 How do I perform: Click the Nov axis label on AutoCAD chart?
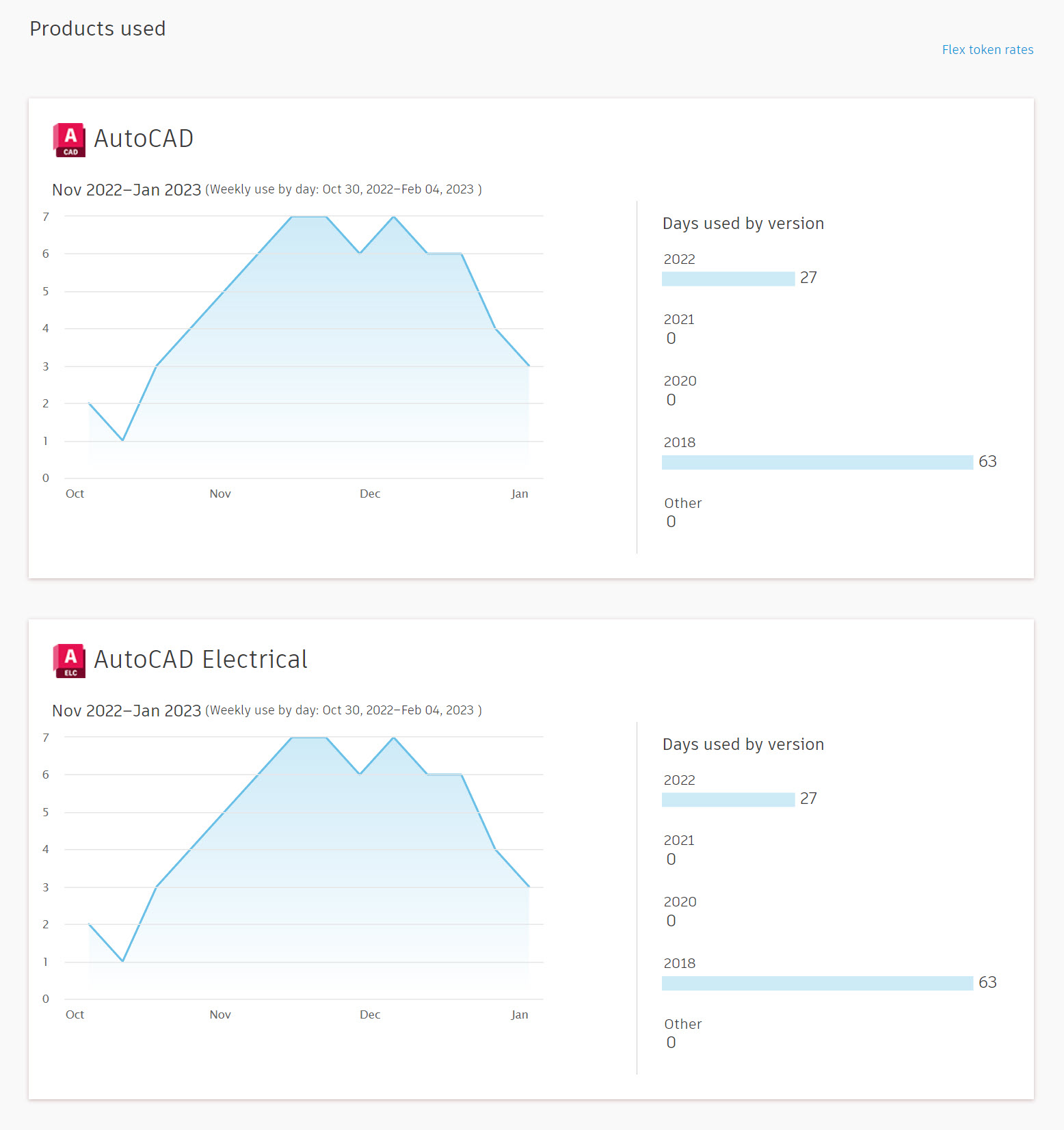point(220,494)
